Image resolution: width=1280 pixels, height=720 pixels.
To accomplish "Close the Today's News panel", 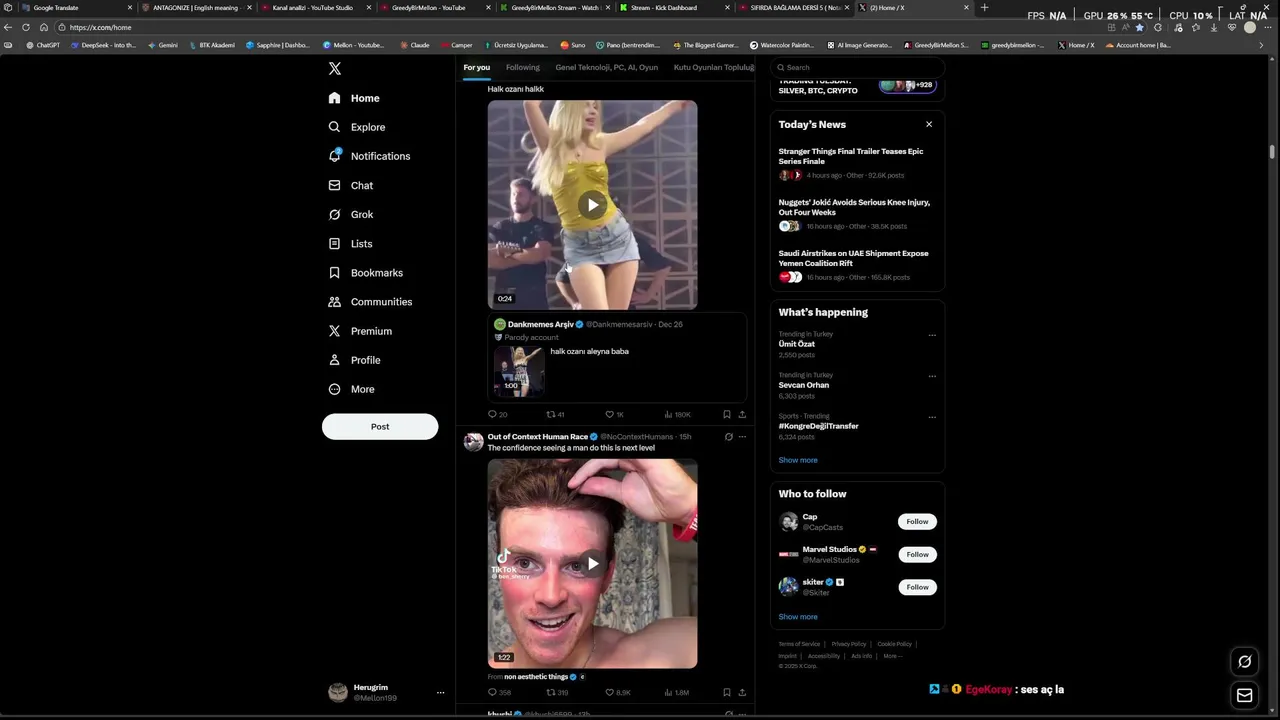I will (x=929, y=124).
